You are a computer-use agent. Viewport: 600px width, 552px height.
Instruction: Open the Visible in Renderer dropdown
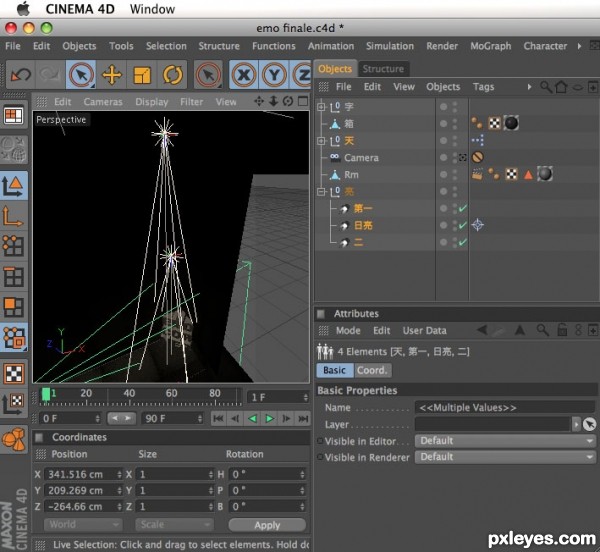[505, 457]
